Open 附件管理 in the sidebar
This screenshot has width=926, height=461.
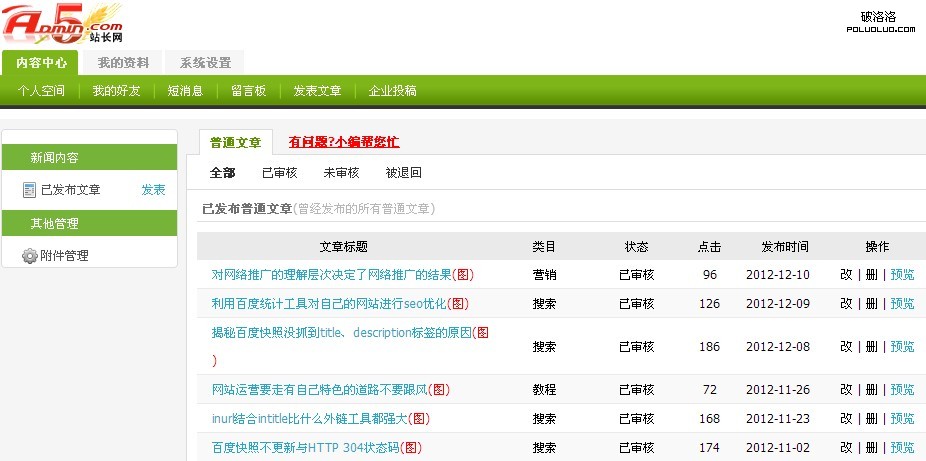pos(64,256)
